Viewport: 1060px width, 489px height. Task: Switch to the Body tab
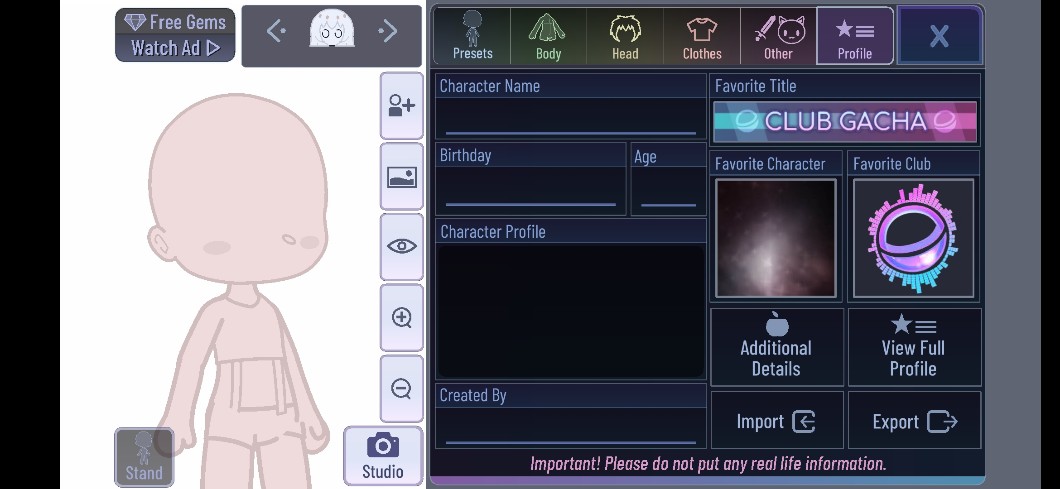point(548,36)
